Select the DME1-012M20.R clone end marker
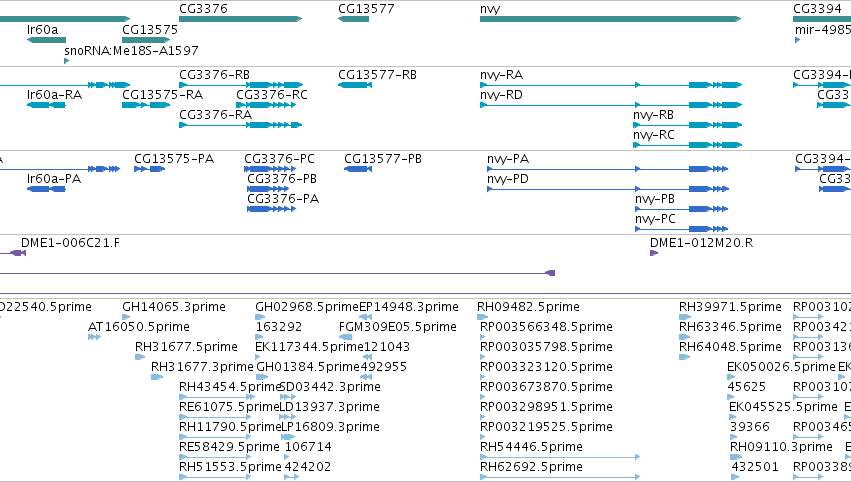Screen dimensions: 851x482 tap(654, 253)
